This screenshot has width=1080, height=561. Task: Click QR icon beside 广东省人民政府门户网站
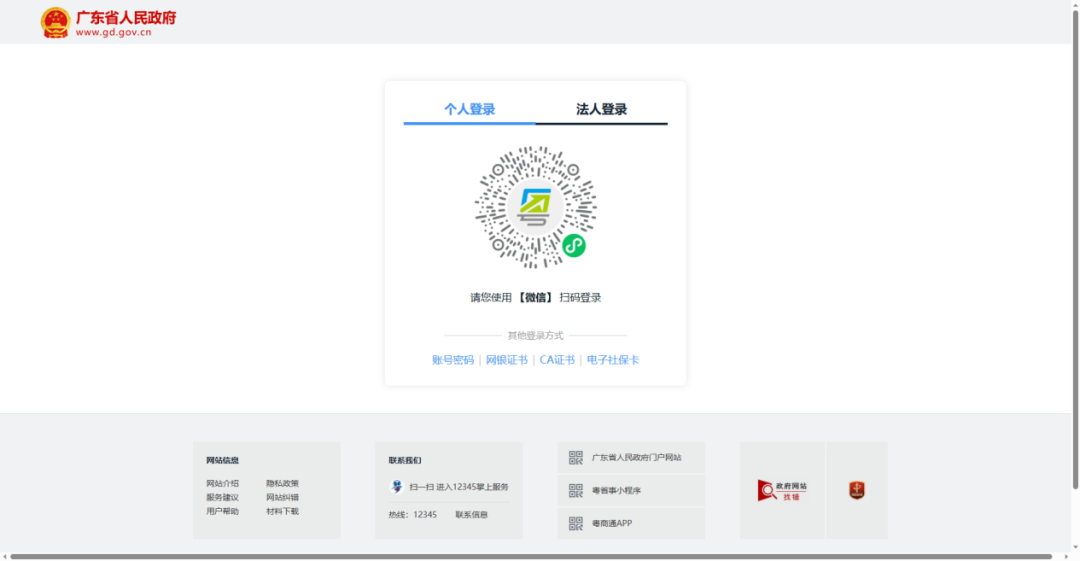point(576,458)
